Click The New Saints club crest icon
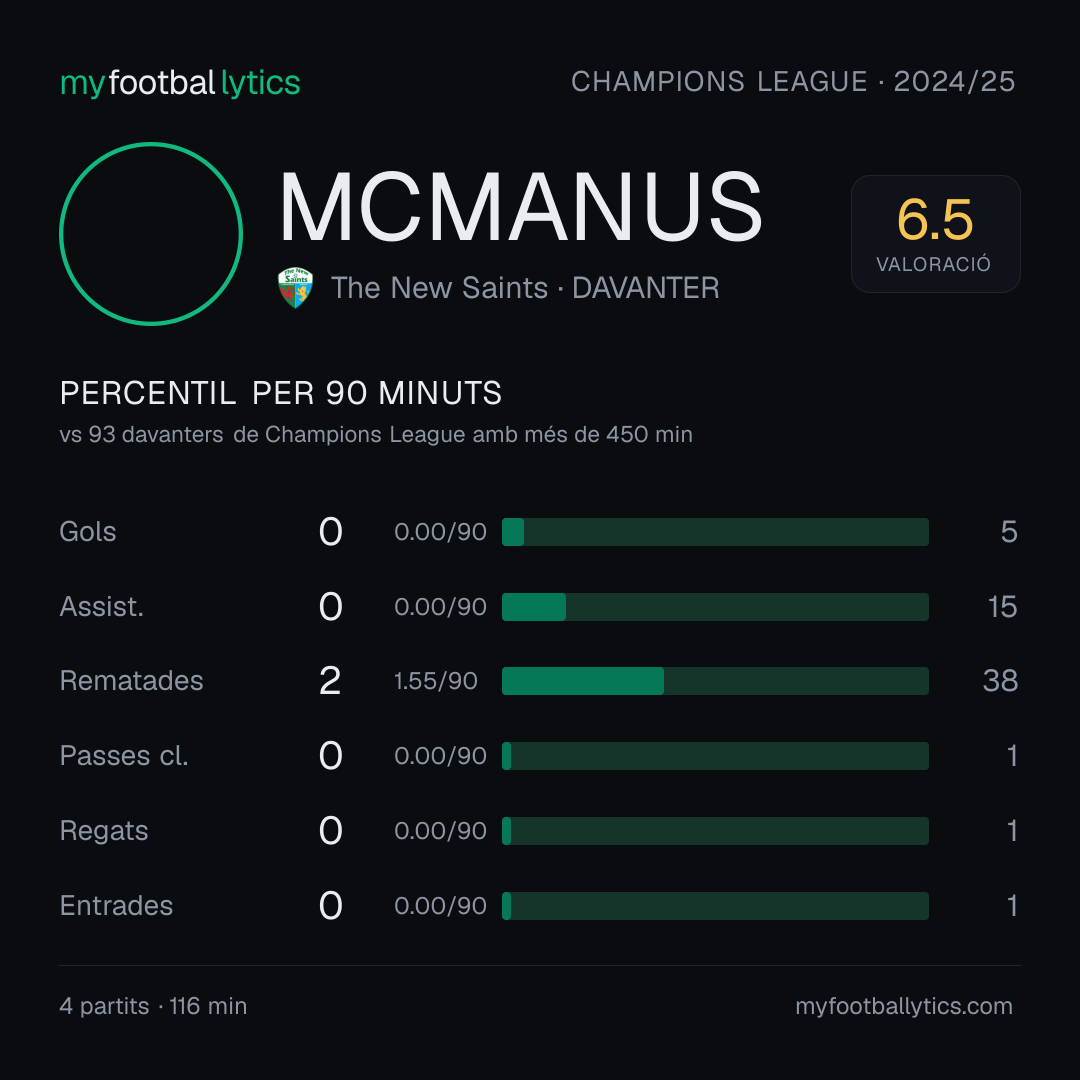1080x1080 pixels. (295, 288)
